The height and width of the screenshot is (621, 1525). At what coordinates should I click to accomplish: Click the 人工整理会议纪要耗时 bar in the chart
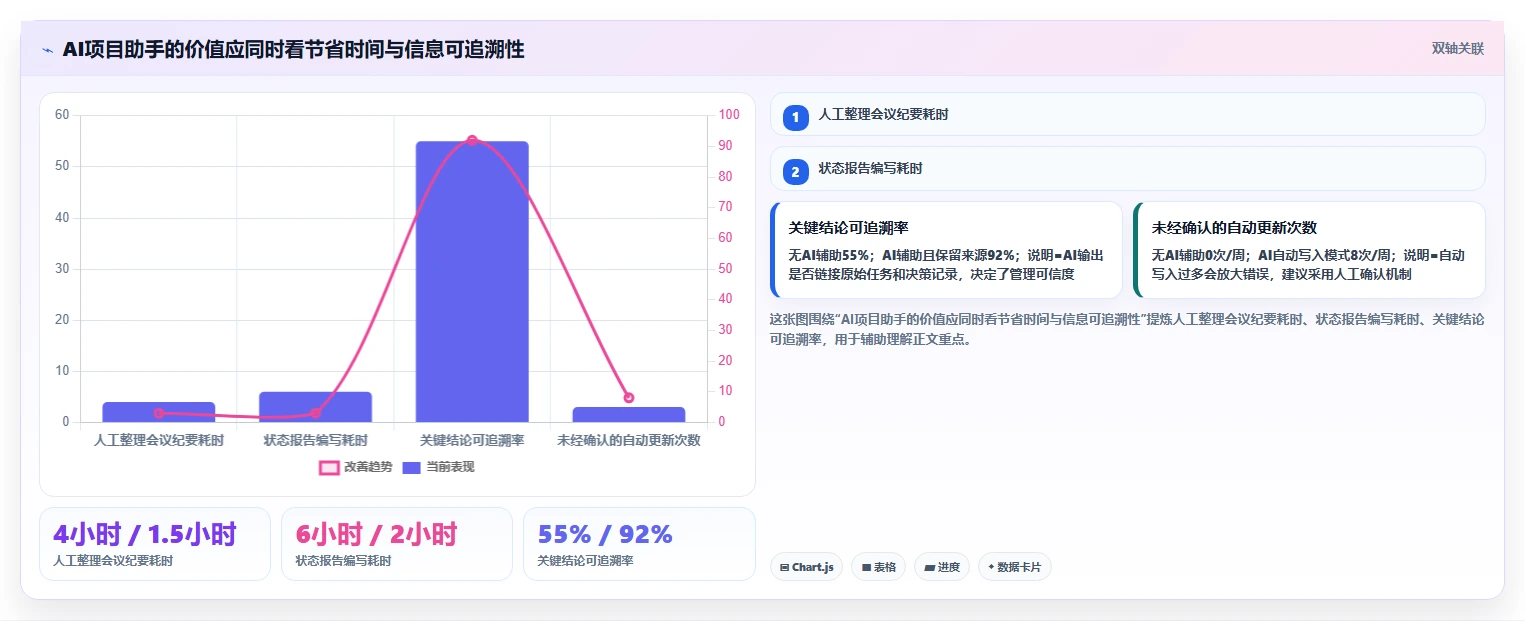coord(159,412)
